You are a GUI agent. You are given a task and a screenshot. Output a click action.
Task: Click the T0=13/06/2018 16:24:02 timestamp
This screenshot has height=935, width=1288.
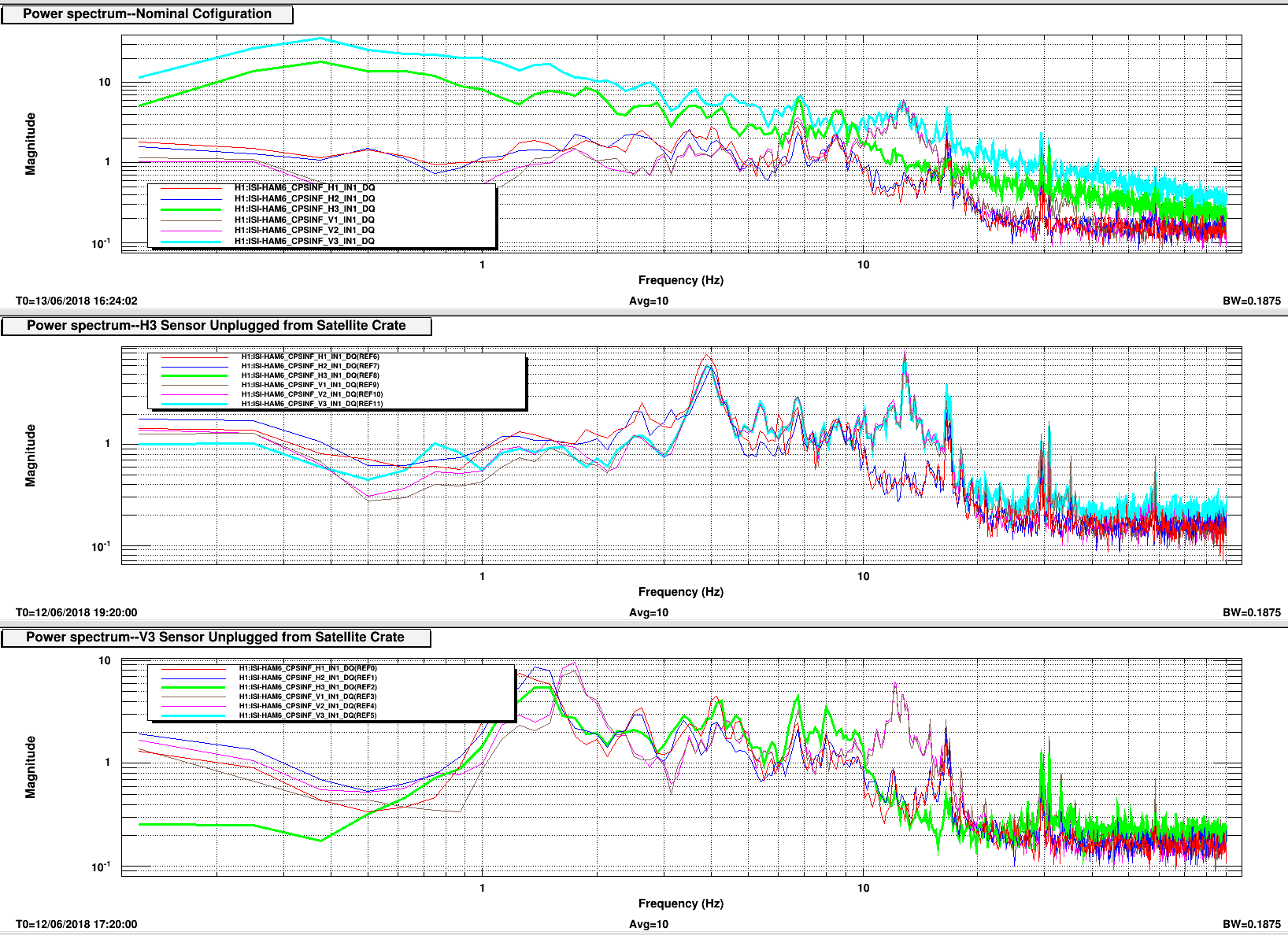[x=76, y=301]
